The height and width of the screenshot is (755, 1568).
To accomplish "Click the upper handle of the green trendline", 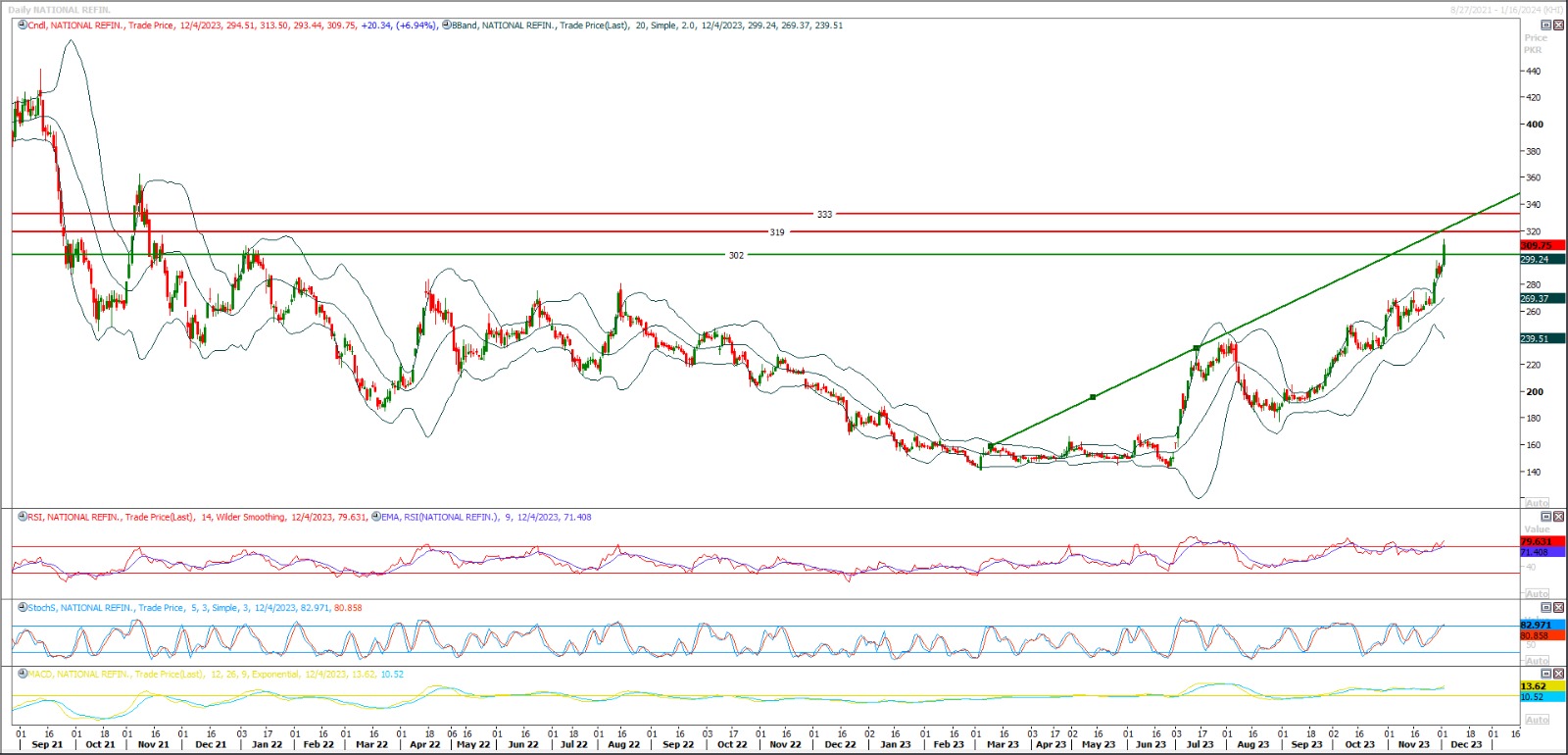I will point(1197,348).
